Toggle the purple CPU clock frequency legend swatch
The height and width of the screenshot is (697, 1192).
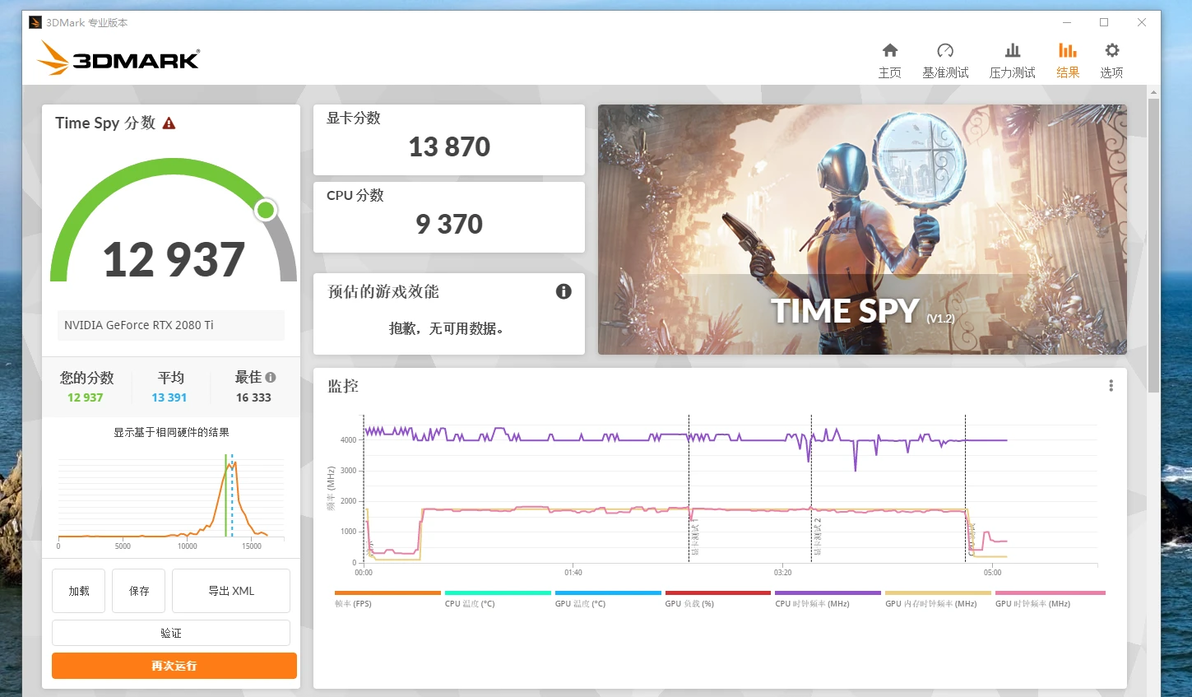828,593
